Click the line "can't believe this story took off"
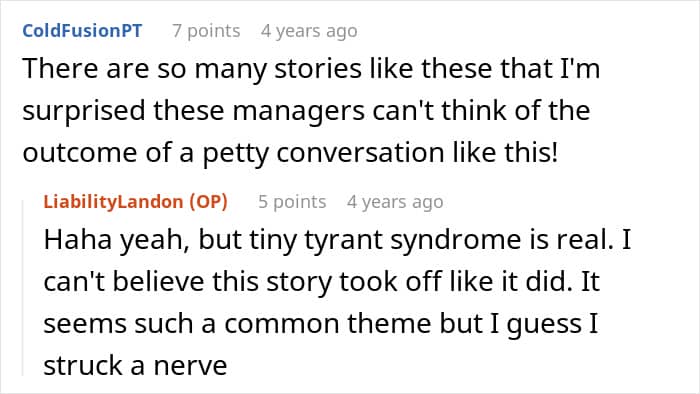The height and width of the screenshot is (394, 700). click(x=321, y=282)
